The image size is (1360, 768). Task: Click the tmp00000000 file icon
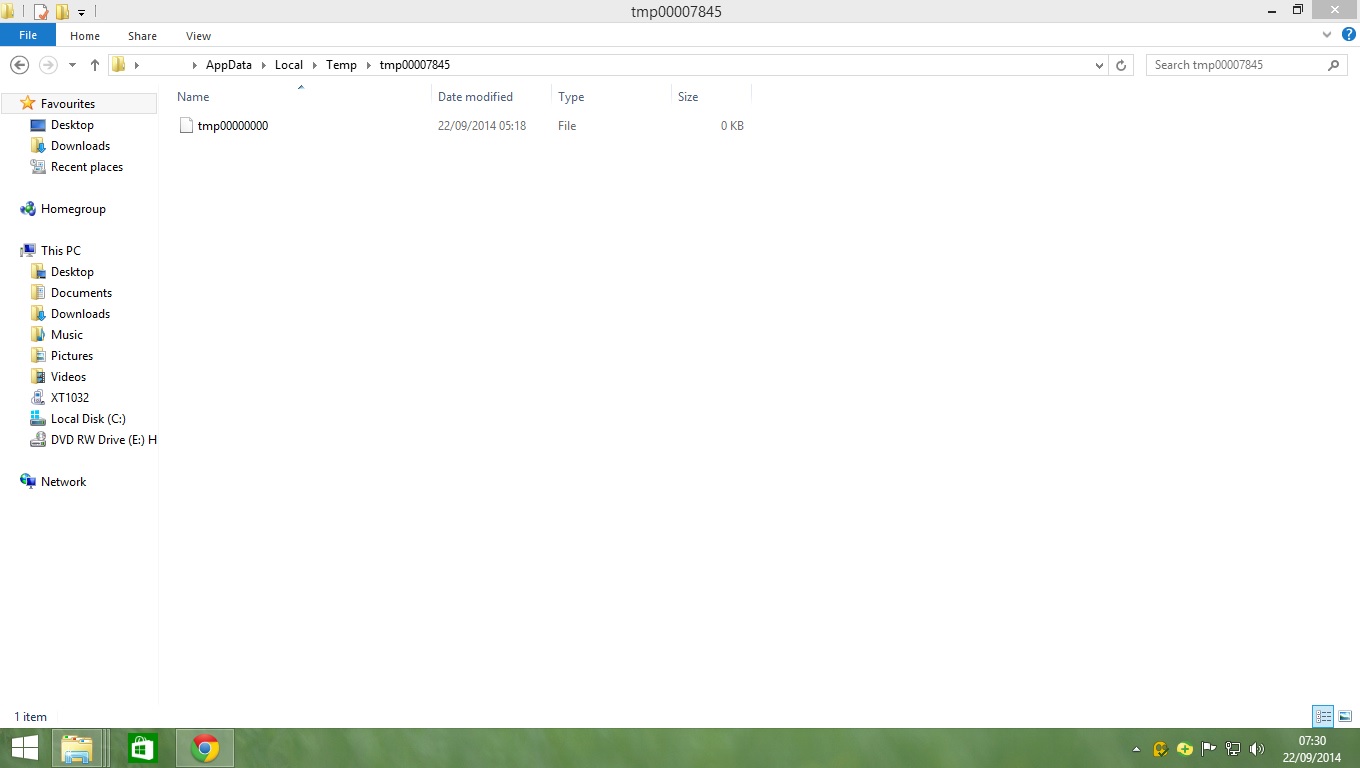point(185,126)
